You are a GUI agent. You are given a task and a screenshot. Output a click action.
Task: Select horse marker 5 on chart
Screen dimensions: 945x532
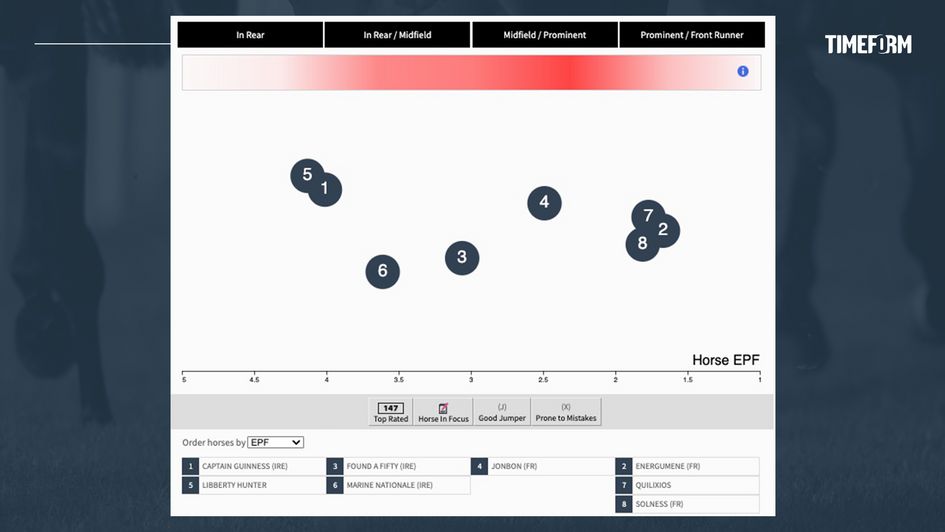coord(306,175)
